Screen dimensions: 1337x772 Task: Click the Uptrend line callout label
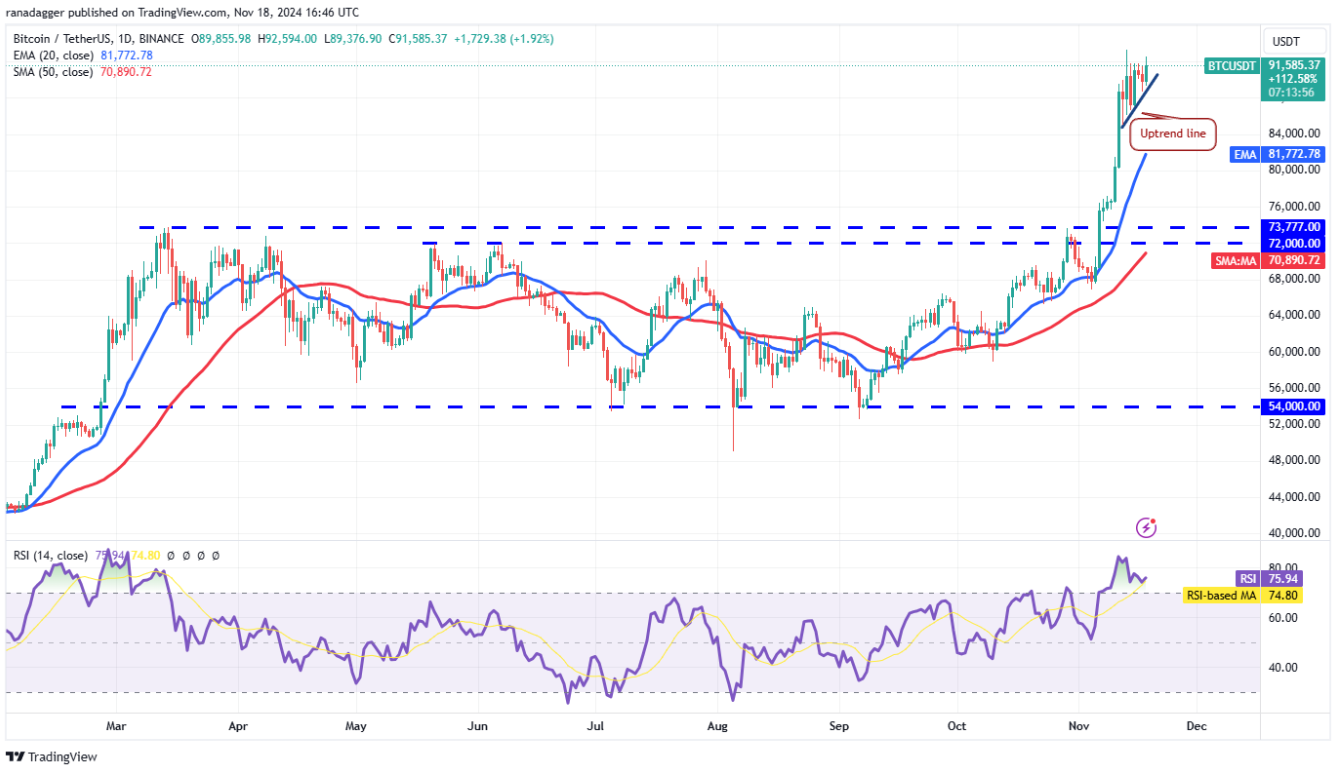pos(1173,133)
